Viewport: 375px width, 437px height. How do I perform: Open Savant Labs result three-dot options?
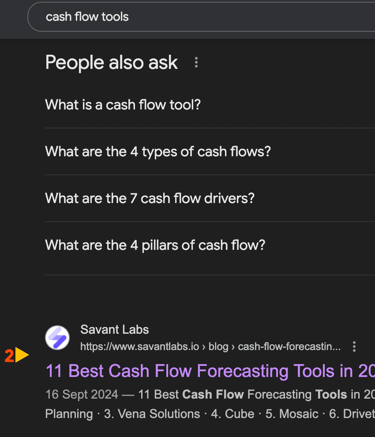[354, 347]
